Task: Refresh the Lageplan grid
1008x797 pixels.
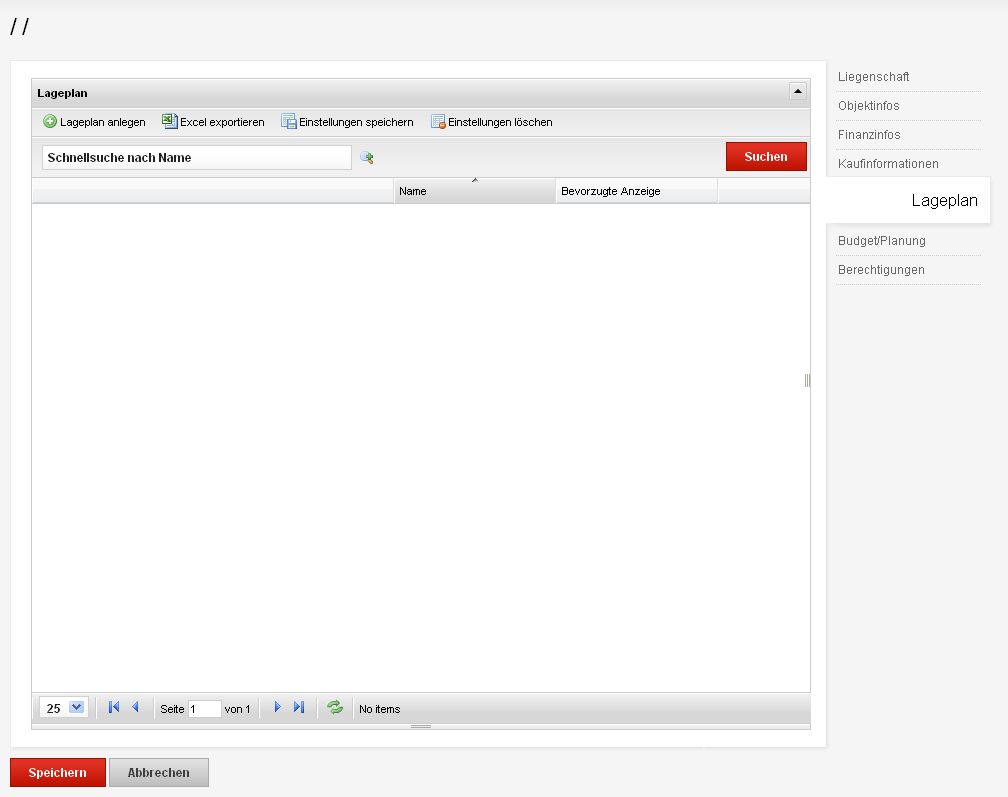Action: click(x=335, y=708)
